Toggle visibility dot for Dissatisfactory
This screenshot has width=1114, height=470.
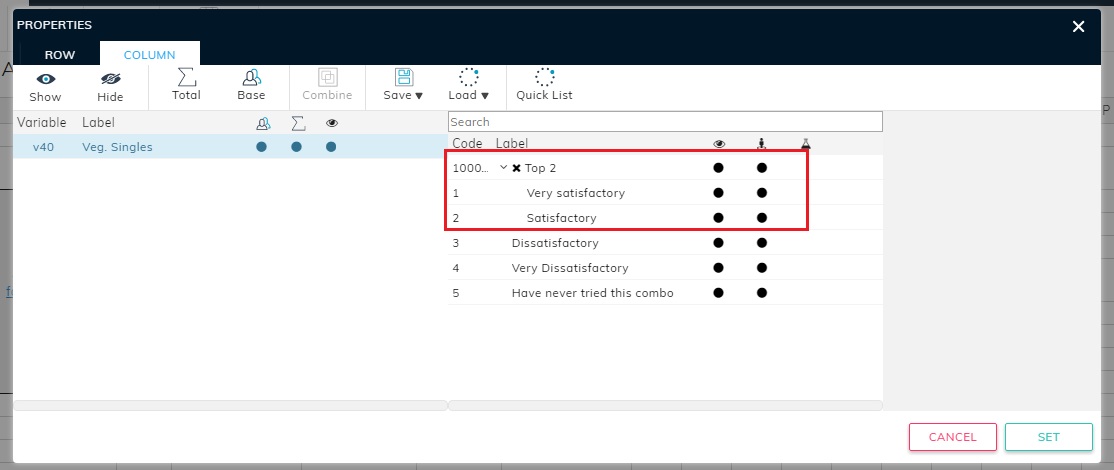tap(718, 243)
